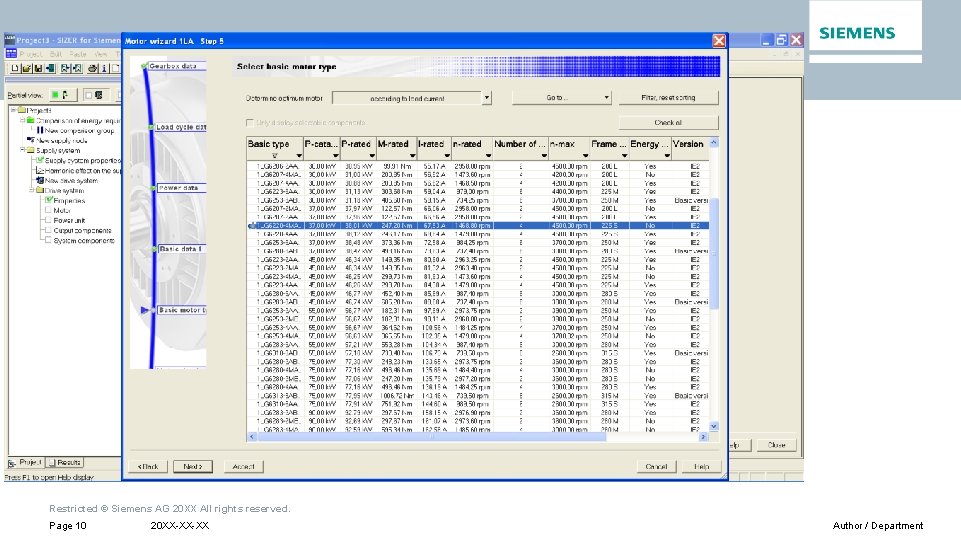The height and width of the screenshot is (540, 961).
Task: Click the Cancel button in wizard
Action: [x=656, y=466]
